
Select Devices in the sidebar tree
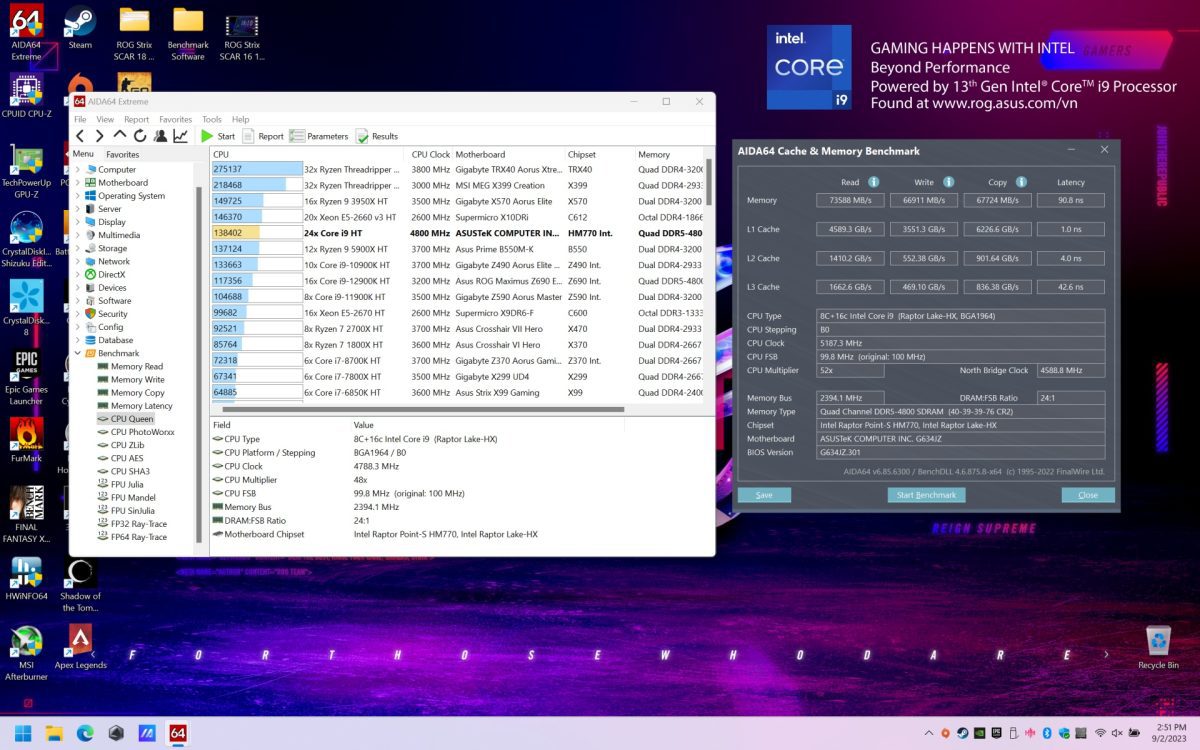pyautogui.click(x=105, y=287)
